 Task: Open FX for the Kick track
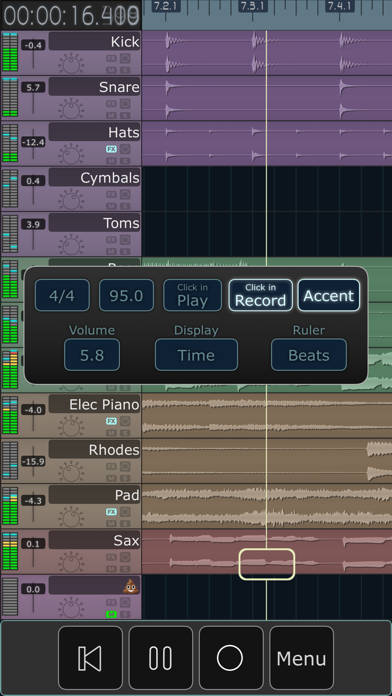[x=111, y=58]
